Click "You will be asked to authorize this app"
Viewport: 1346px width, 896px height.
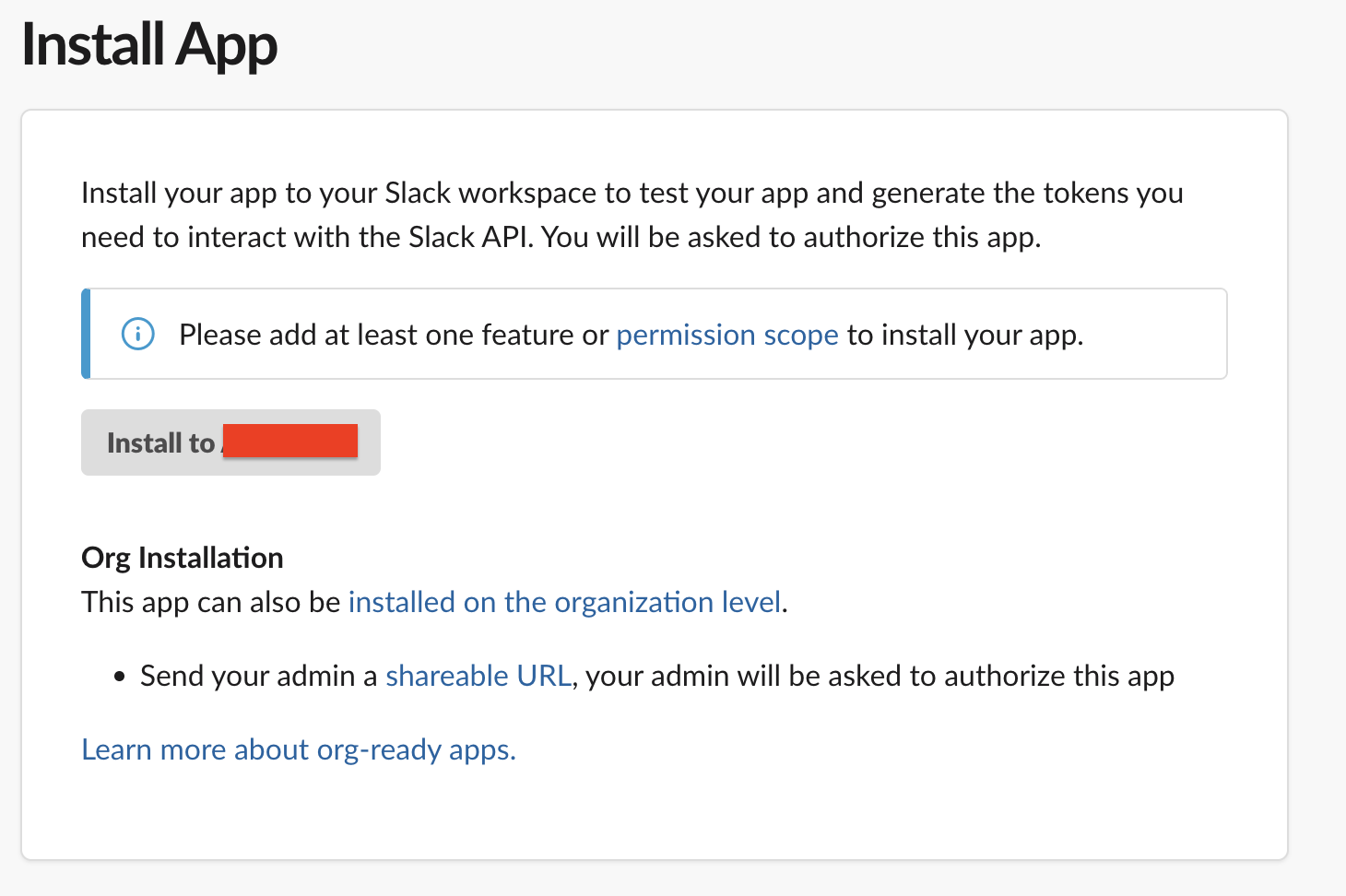[791, 237]
